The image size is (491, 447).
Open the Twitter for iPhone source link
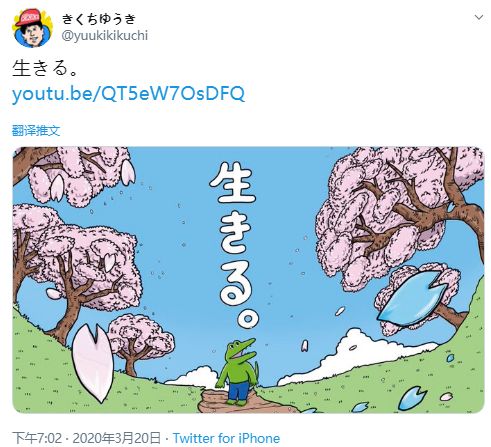click(x=226, y=438)
